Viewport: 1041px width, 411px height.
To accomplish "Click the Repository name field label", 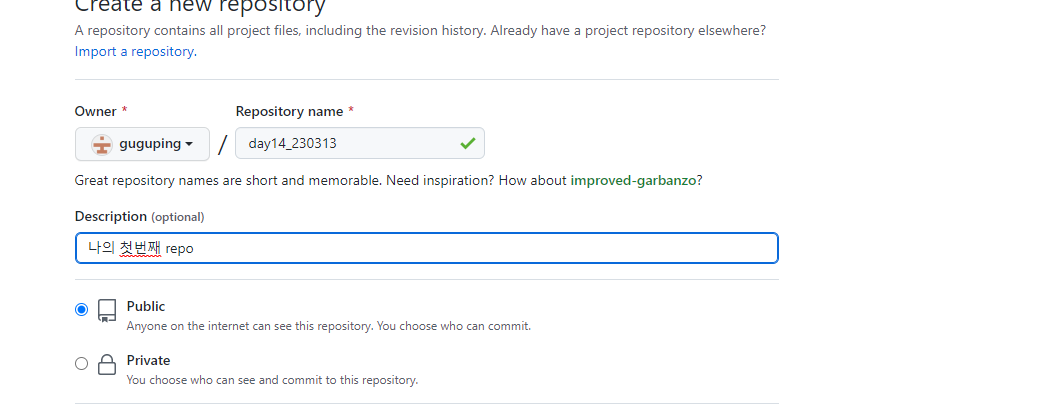I will coord(289,111).
